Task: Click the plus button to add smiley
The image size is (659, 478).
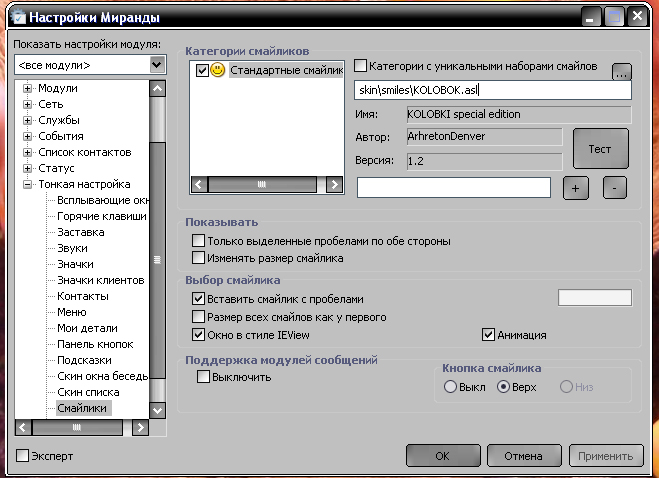Action: click(x=577, y=187)
